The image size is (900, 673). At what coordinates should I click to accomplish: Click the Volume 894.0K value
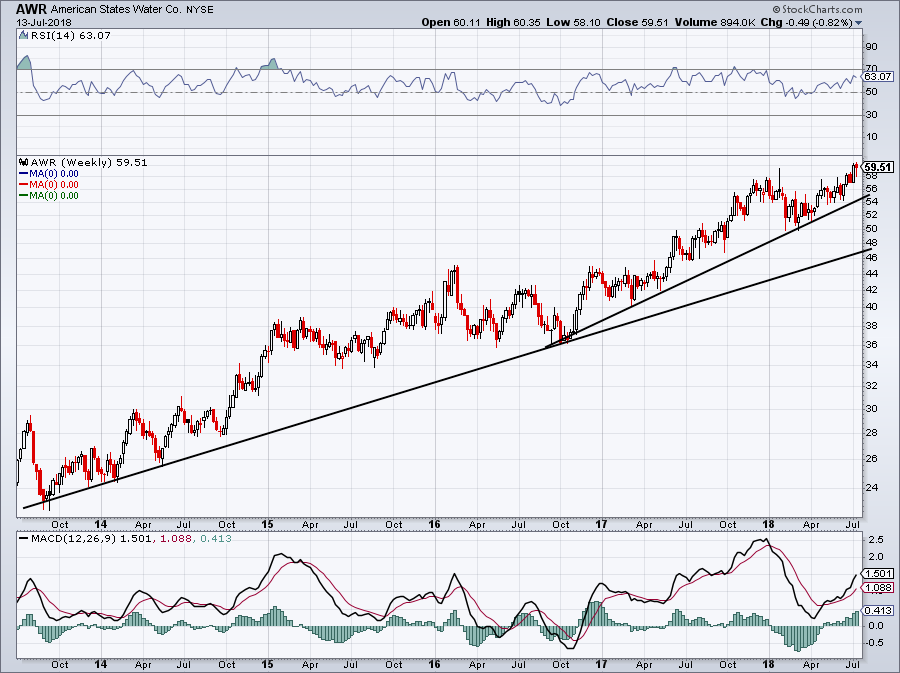(x=715, y=22)
